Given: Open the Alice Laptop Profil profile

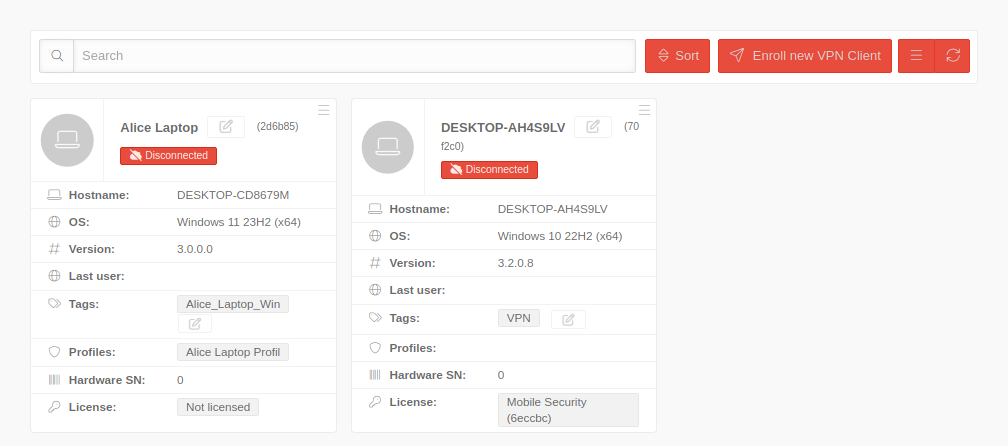Looking at the screenshot, I should (233, 352).
